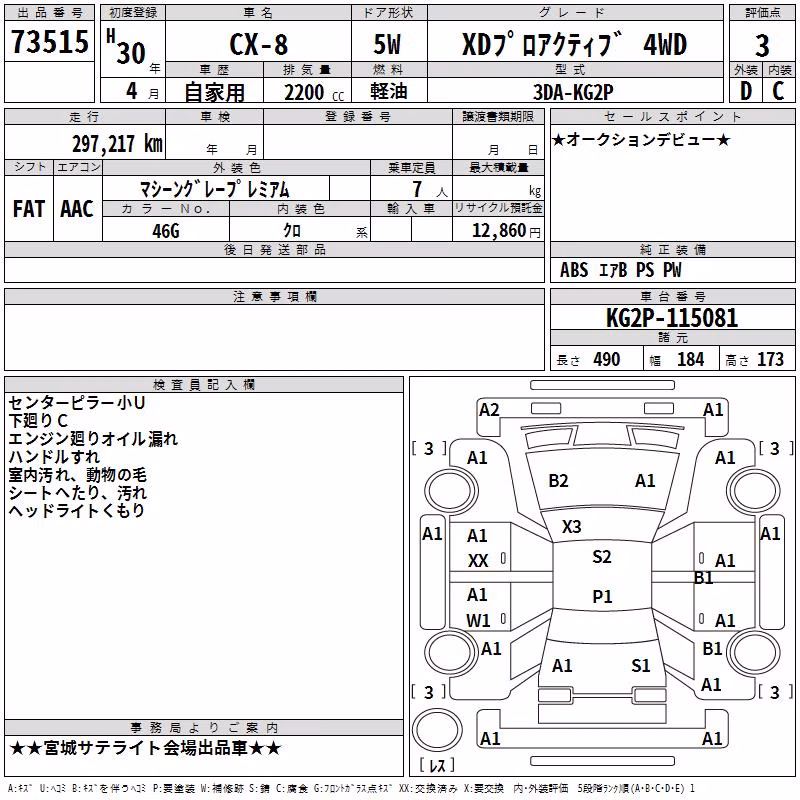Select the inspector note センターピラー小U
Viewport: 800px width, 800px height.
[77, 403]
